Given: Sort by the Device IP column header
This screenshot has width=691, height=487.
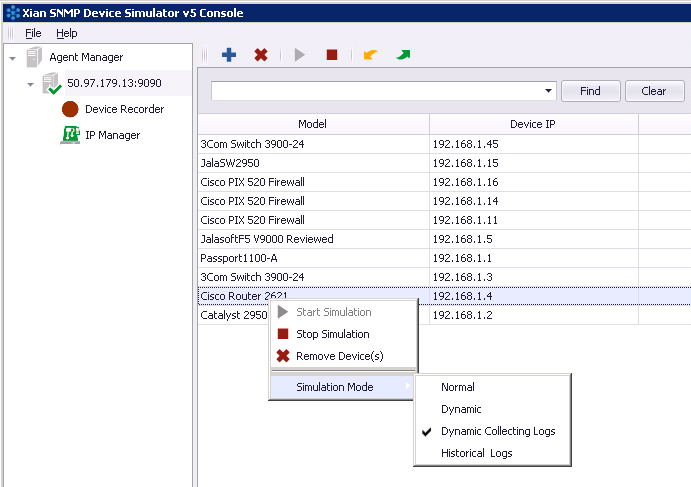Looking at the screenshot, I should 533,124.
